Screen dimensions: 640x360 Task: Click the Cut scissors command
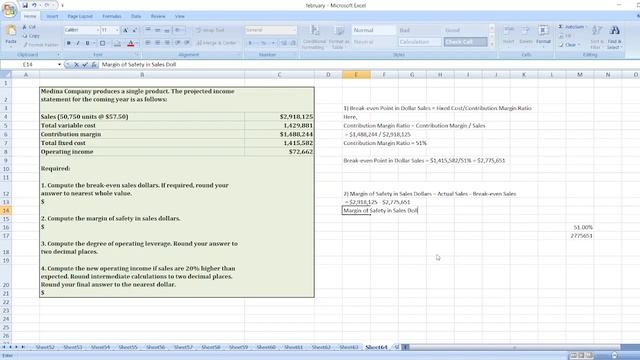click(29, 27)
